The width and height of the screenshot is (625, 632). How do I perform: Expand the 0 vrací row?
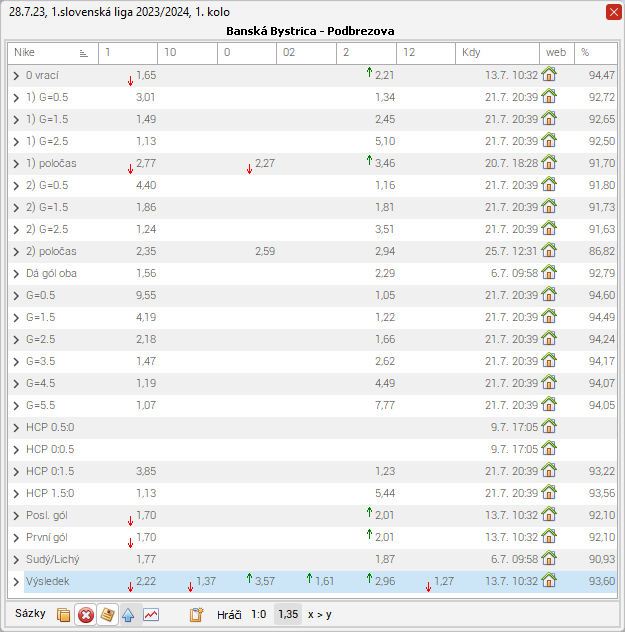point(16,76)
